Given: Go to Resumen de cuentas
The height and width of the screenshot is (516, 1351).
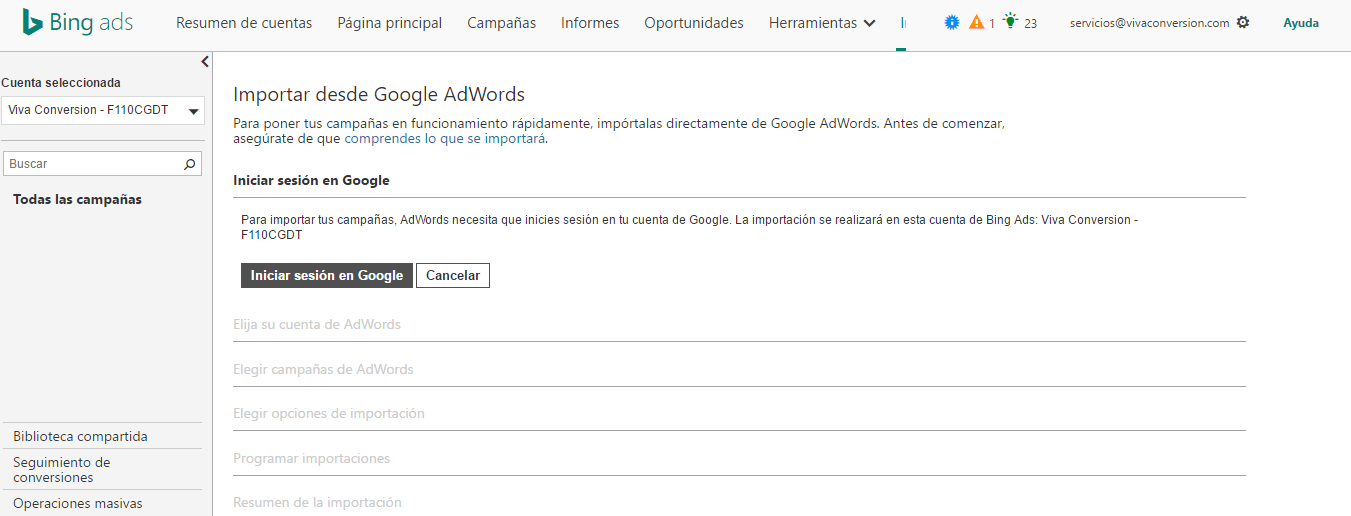Looking at the screenshot, I should [x=244, y=23].
